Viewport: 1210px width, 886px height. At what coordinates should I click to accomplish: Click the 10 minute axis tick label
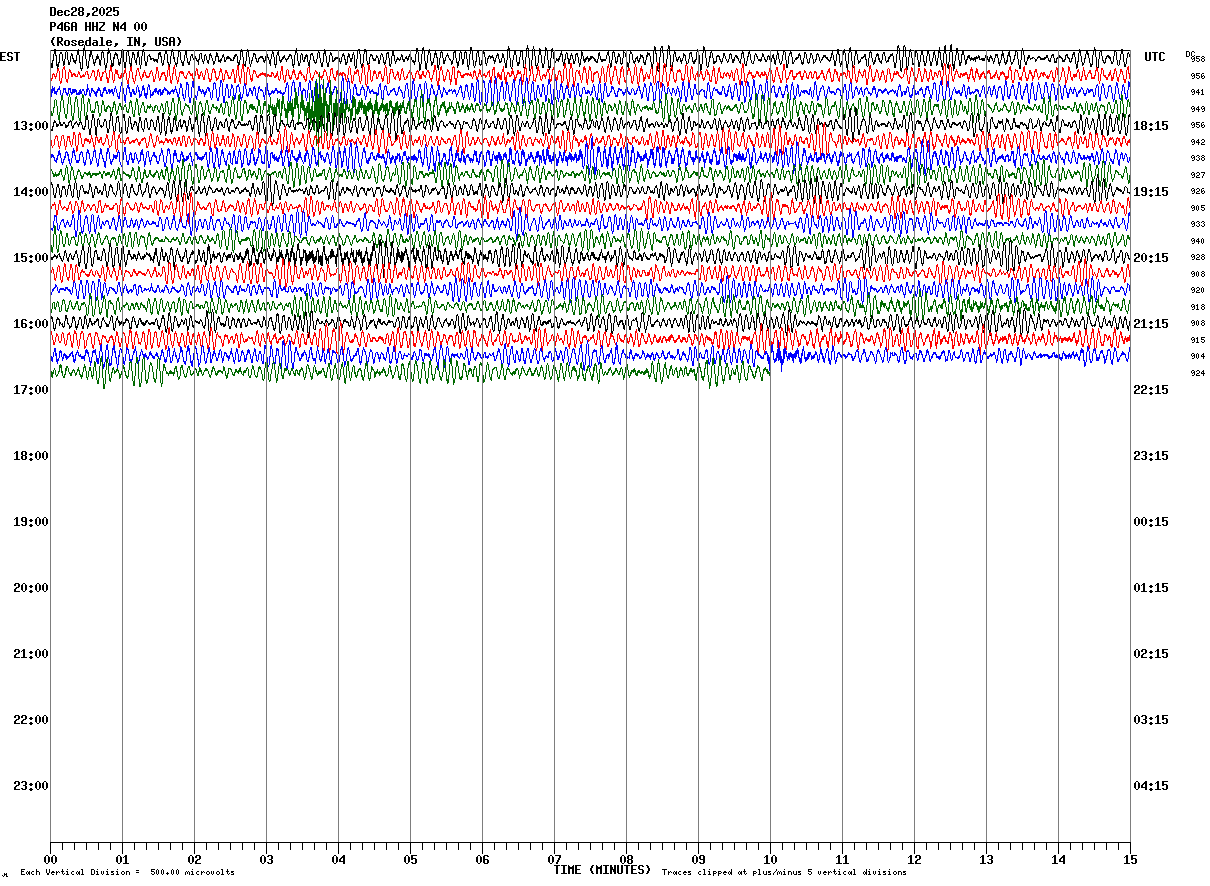[770, 859]
